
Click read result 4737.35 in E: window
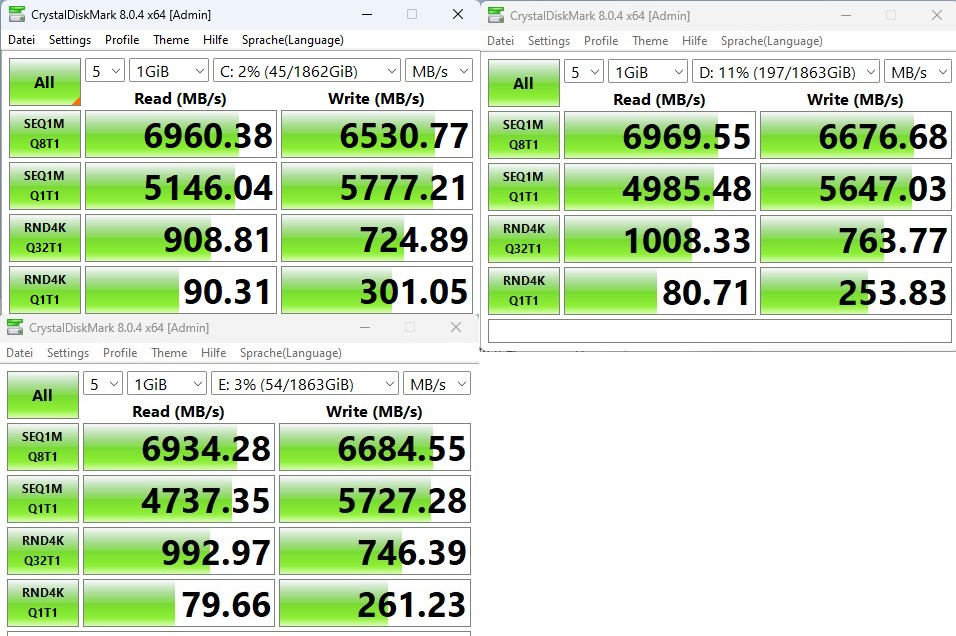(x=179, y=499)
